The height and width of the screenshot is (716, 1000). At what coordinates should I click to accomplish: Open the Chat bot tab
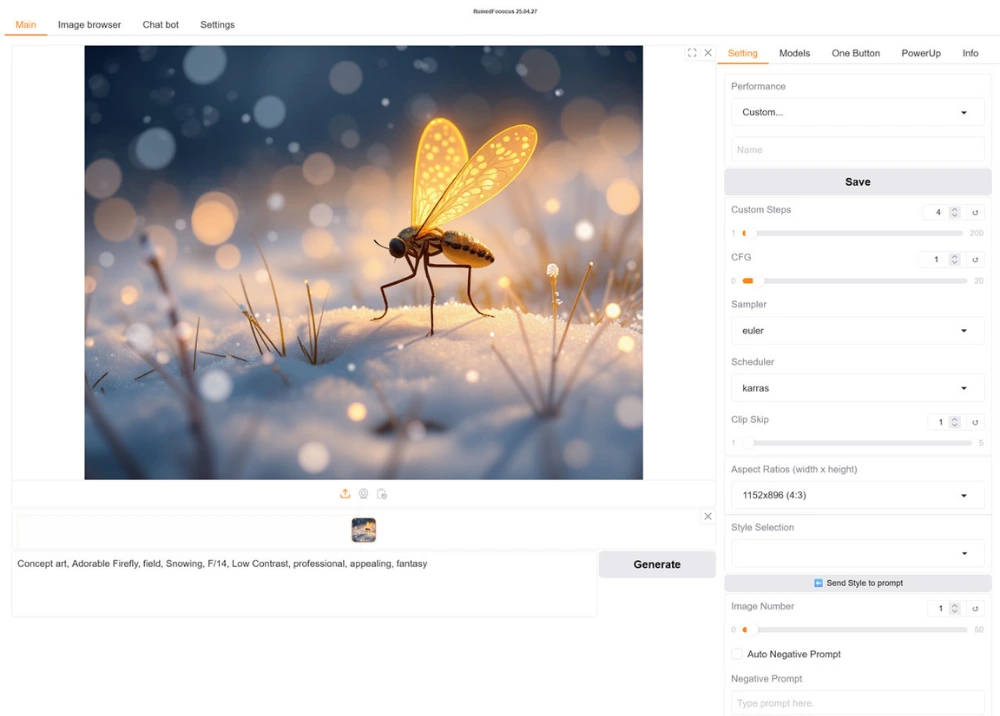click(161, 25)
